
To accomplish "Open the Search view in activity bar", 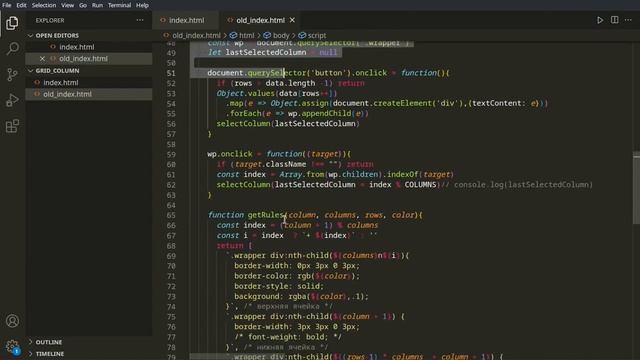I will point(12,49).
